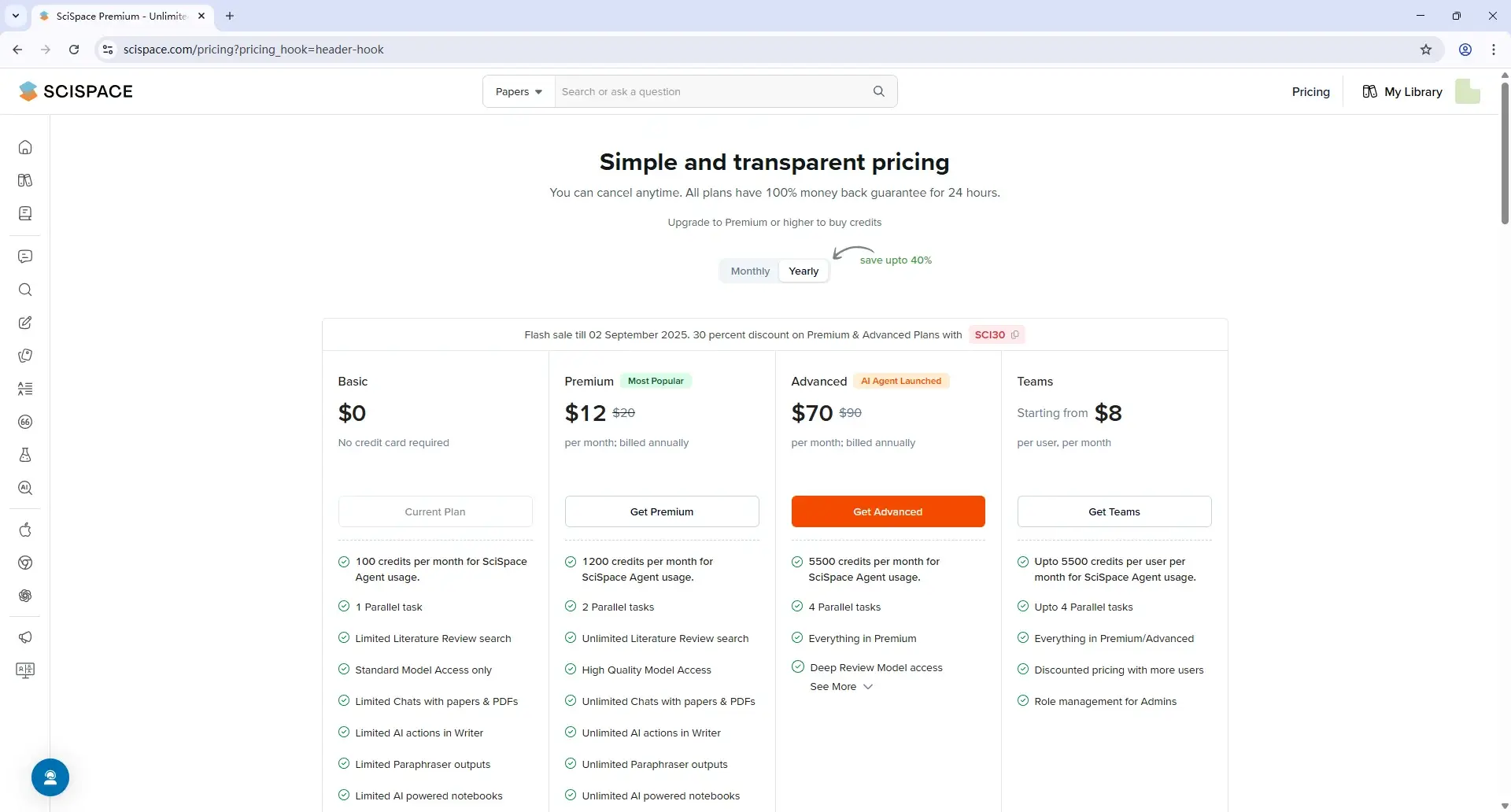Click the AI Agent Launched badge
Viewport: 1511px width, 812px height.
tap(901, 381)
